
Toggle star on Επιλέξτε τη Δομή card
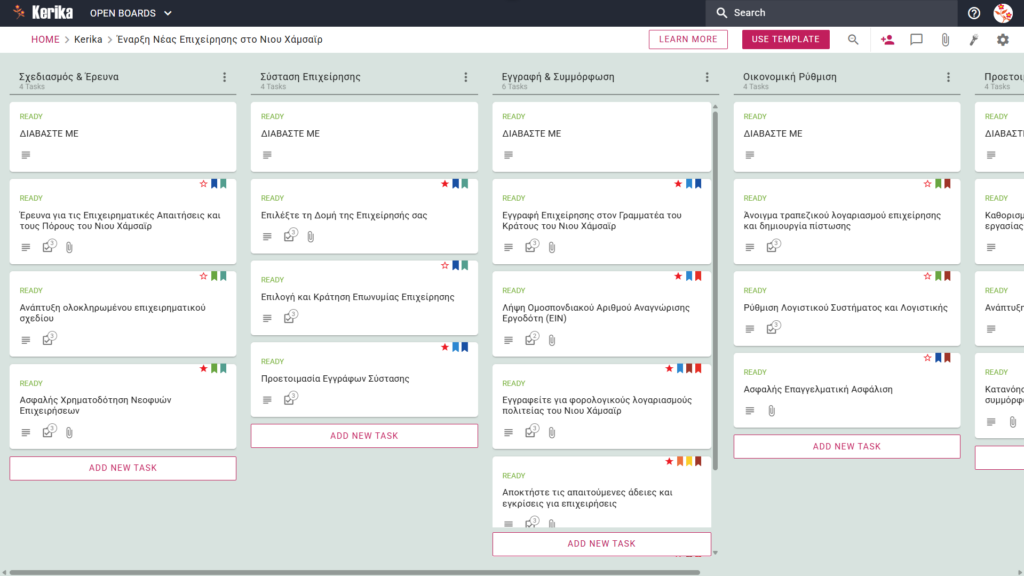(x=445, y=184)
